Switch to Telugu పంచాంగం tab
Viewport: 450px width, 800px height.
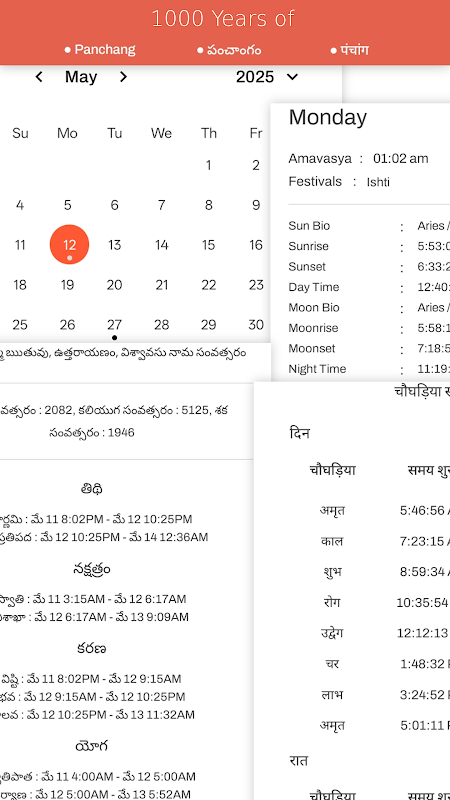point(229,50)
